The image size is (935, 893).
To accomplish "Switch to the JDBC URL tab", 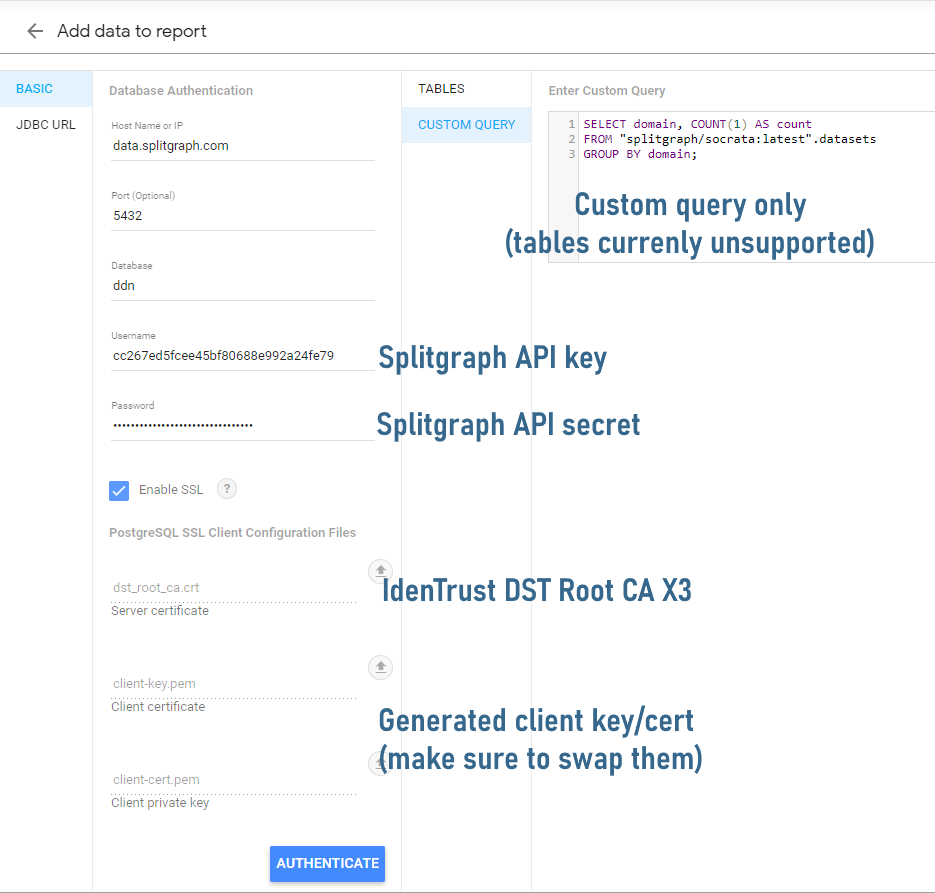I will (46, 125).
